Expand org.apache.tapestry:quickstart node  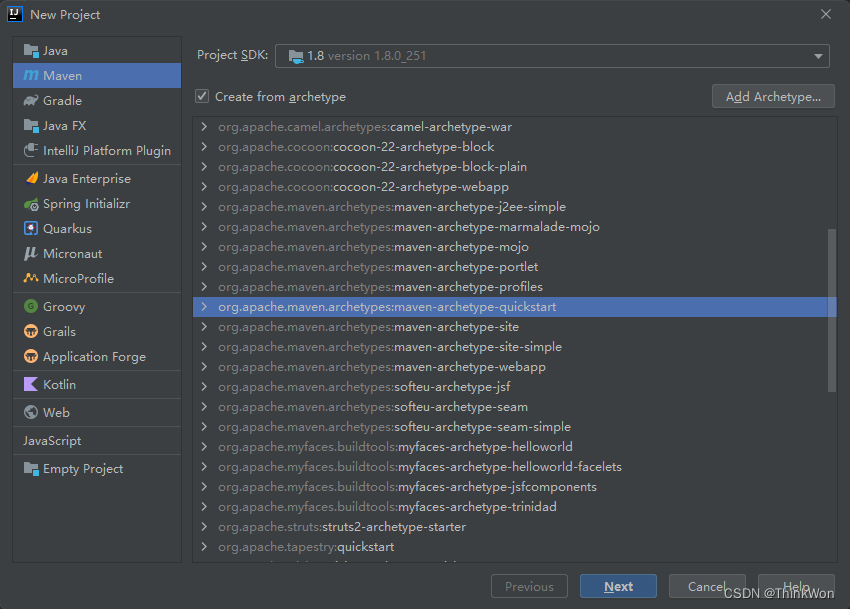(x=204, y=547)
